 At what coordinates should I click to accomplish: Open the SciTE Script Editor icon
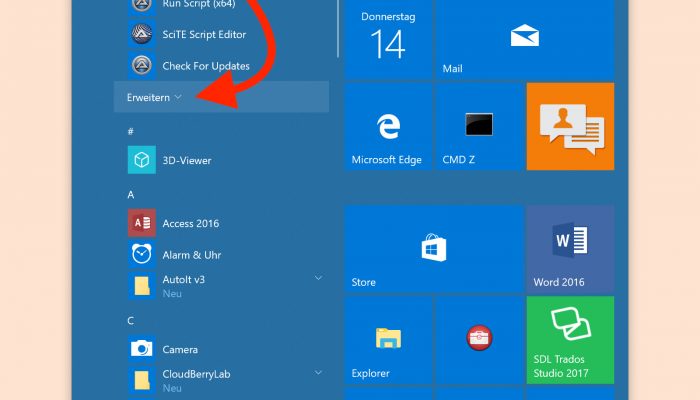(x=142, y=34)
